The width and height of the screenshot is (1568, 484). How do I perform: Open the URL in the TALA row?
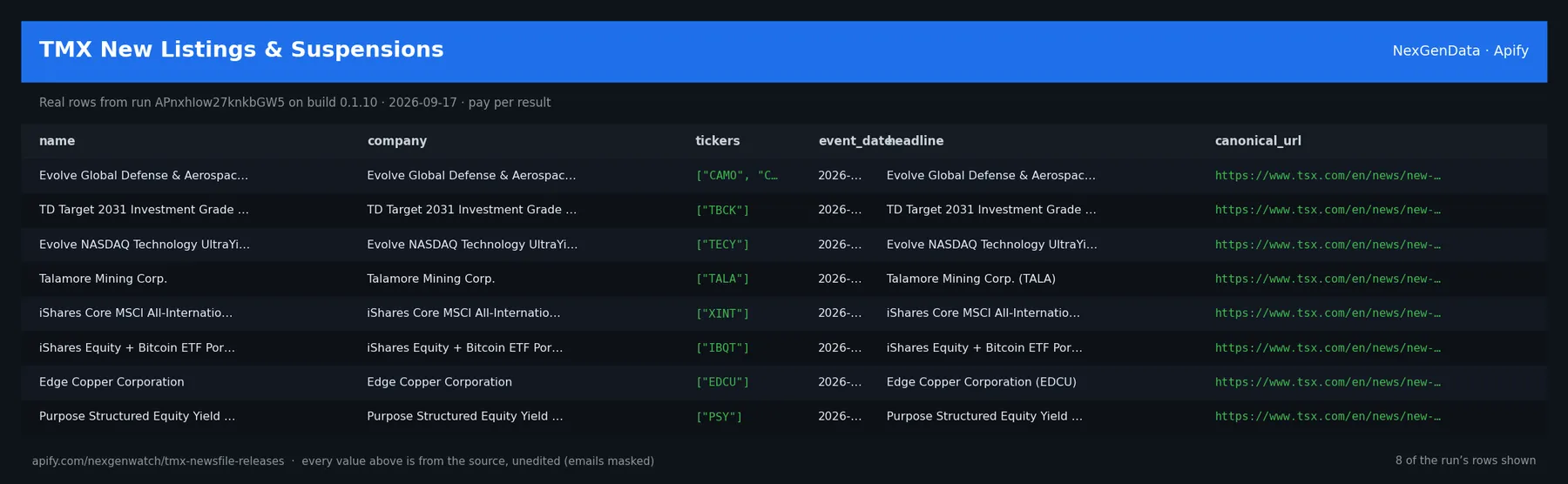pos(1328,279)
